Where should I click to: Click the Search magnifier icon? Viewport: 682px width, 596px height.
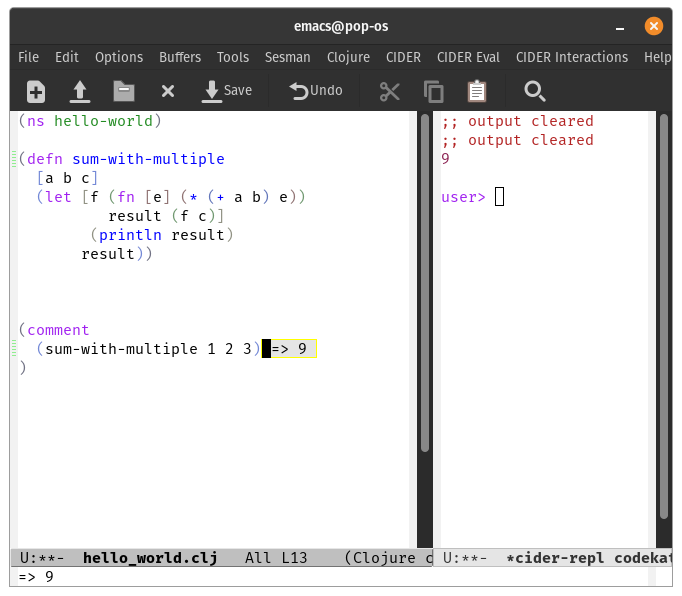(x=535, y=92)
